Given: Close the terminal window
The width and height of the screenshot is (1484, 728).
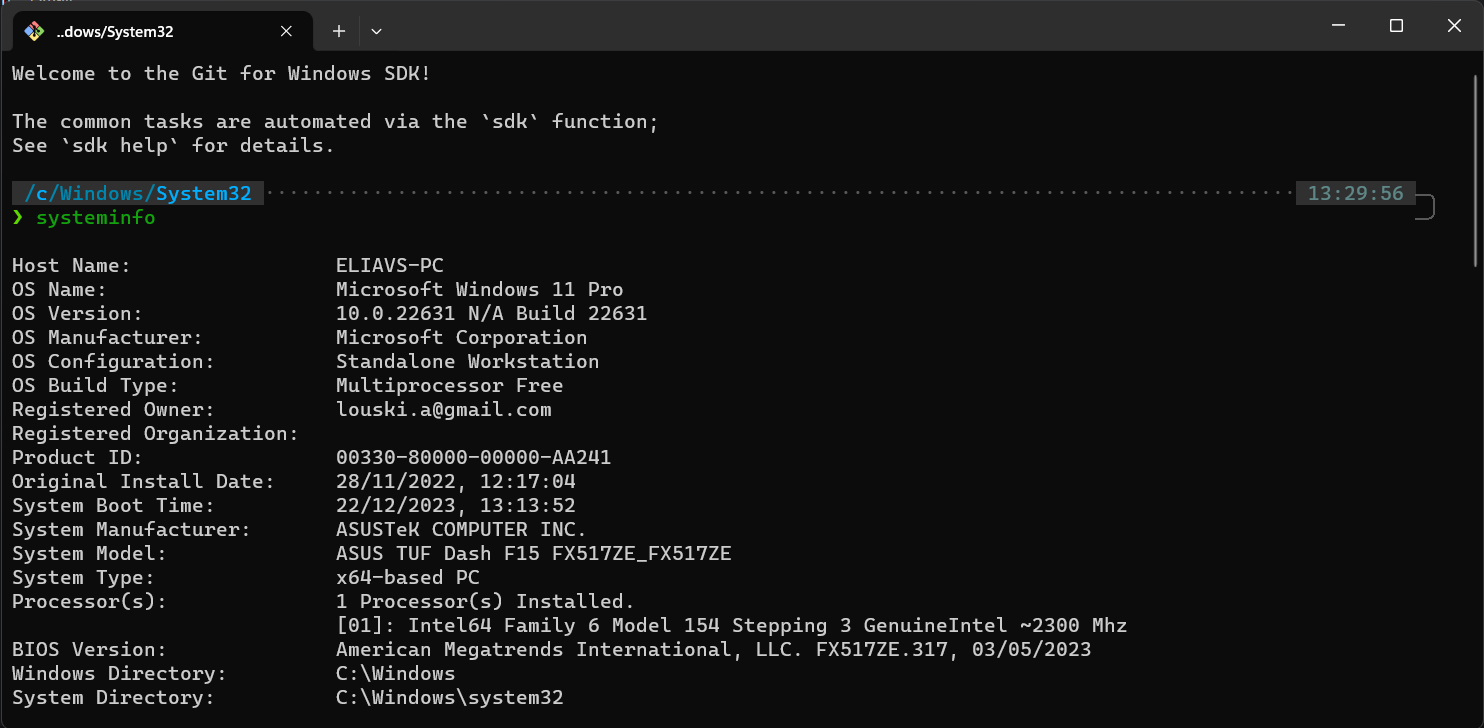Looking at the screenshot, I should pyautogui.click(x=1456, y=26).
